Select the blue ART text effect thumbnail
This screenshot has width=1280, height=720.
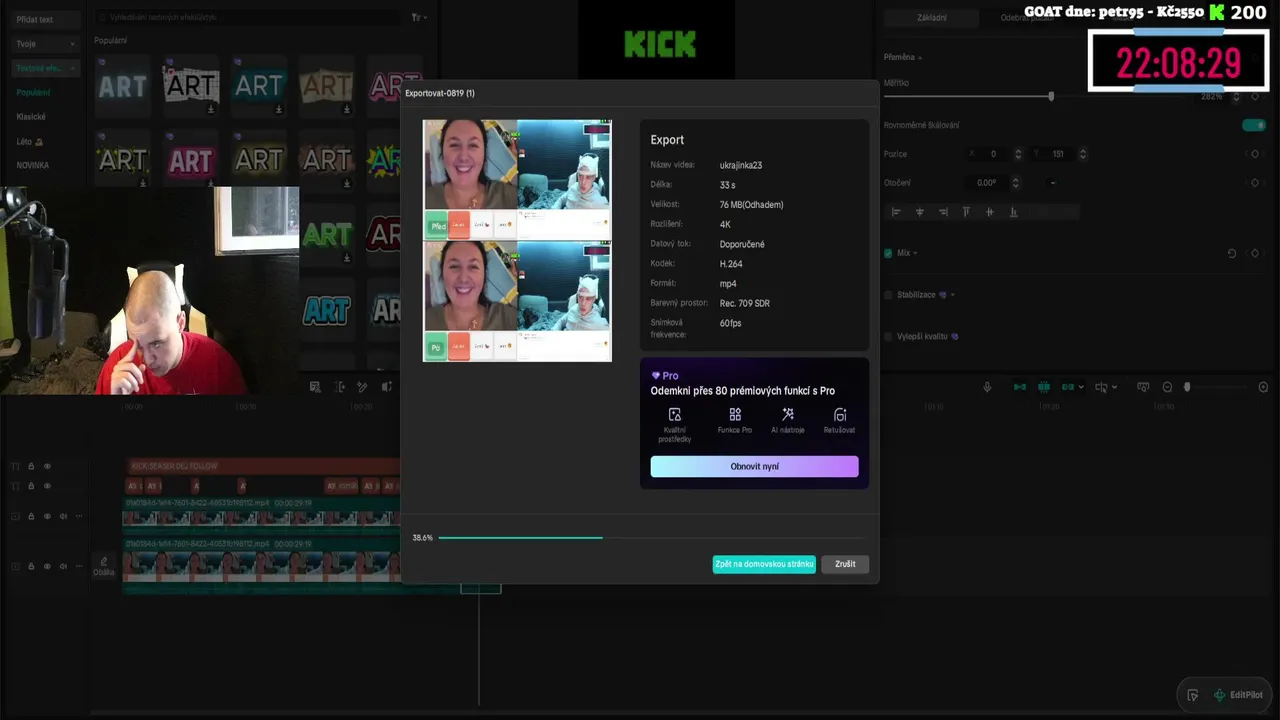pos(326,311)
